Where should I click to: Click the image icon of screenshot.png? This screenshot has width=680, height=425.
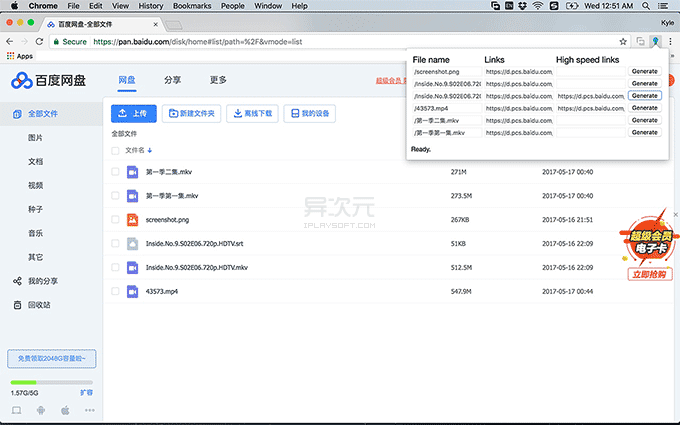click(x=132, y=220)
